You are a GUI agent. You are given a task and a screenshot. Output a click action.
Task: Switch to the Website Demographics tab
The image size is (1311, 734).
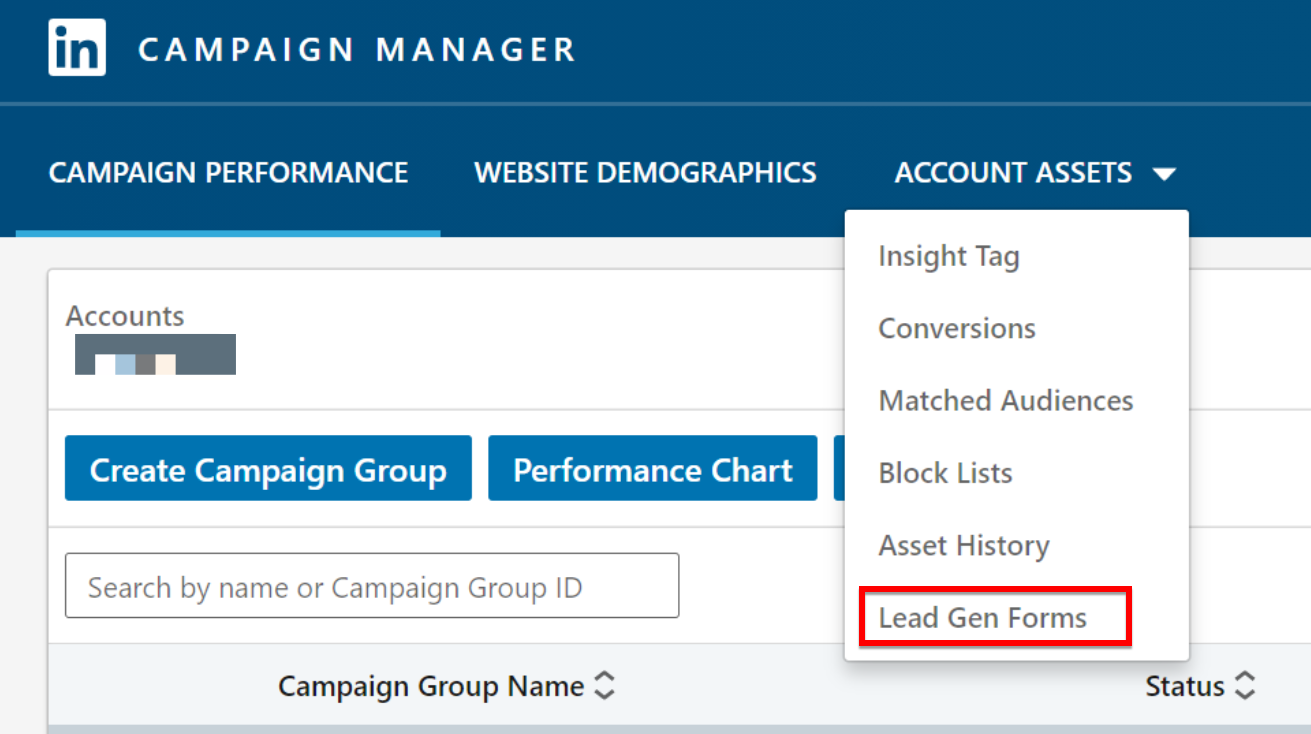pyautogui.click(x=645, y=173)
